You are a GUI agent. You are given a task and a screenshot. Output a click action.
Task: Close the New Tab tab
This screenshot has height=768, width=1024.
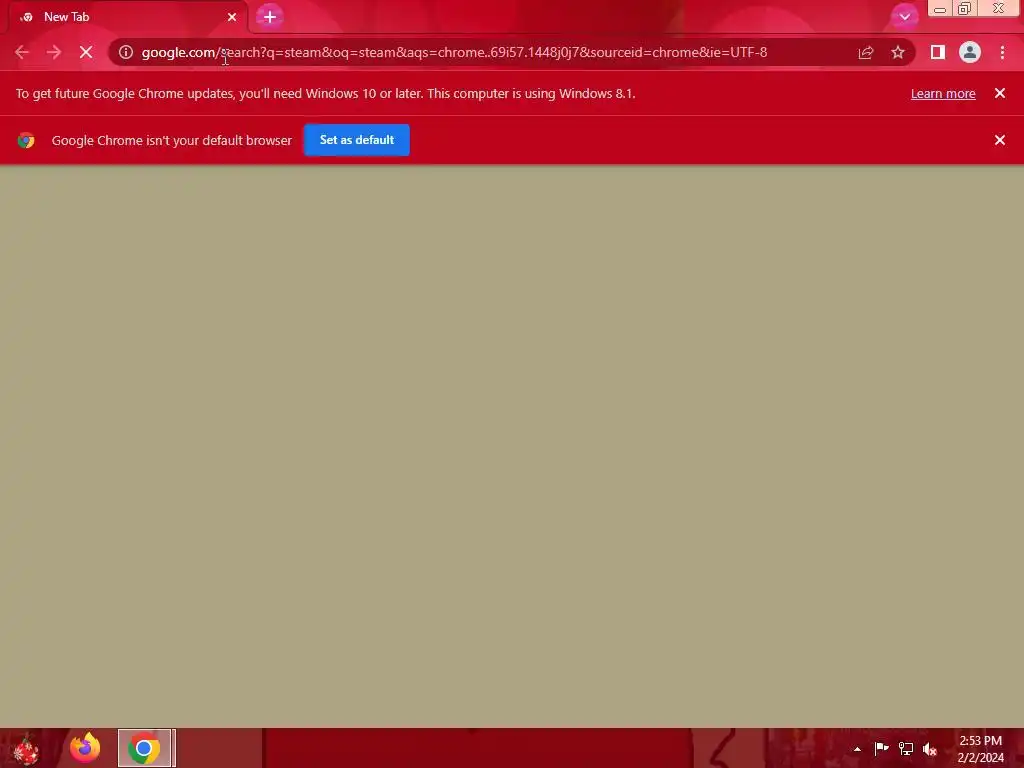(x=232, y=17)
